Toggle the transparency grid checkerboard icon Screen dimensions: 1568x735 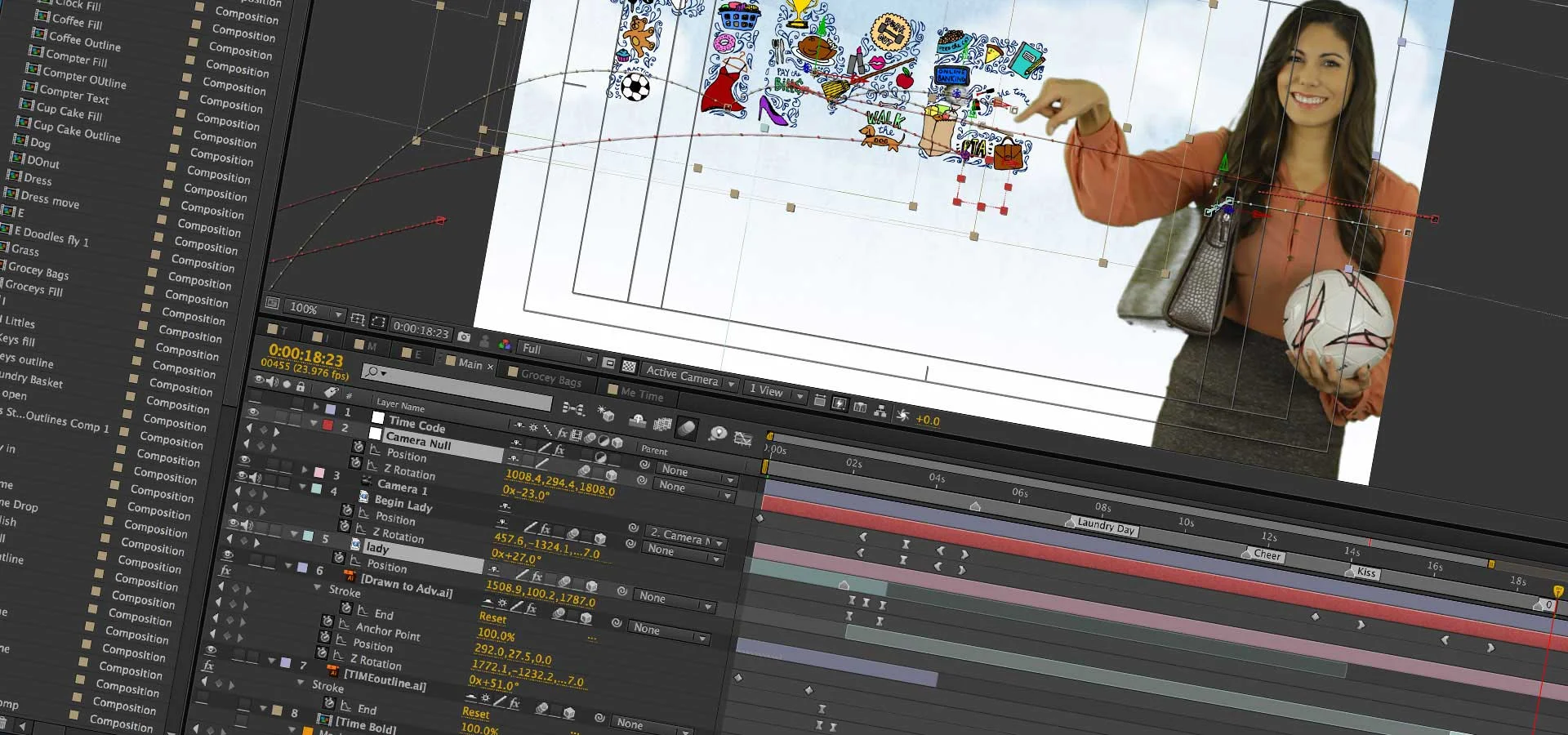pyautogui.click(x=629, y=366)
